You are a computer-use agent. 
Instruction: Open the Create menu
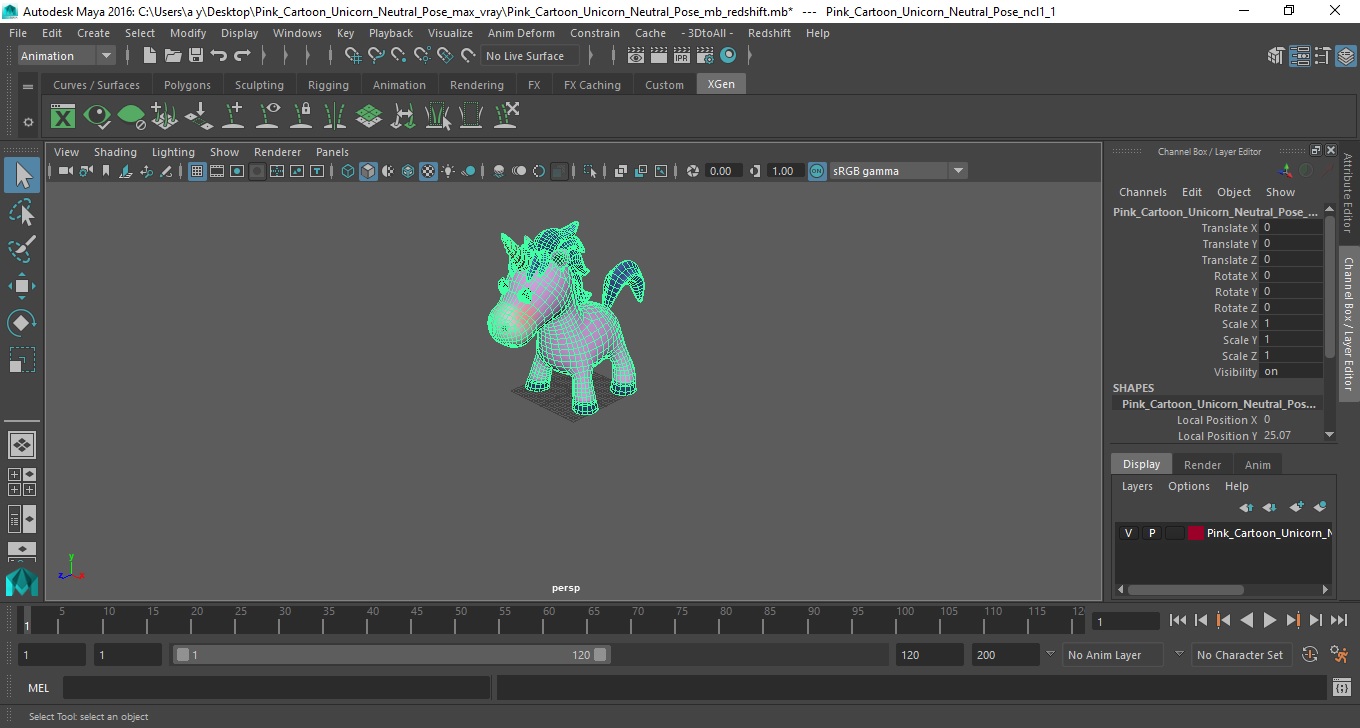[93, 33]
